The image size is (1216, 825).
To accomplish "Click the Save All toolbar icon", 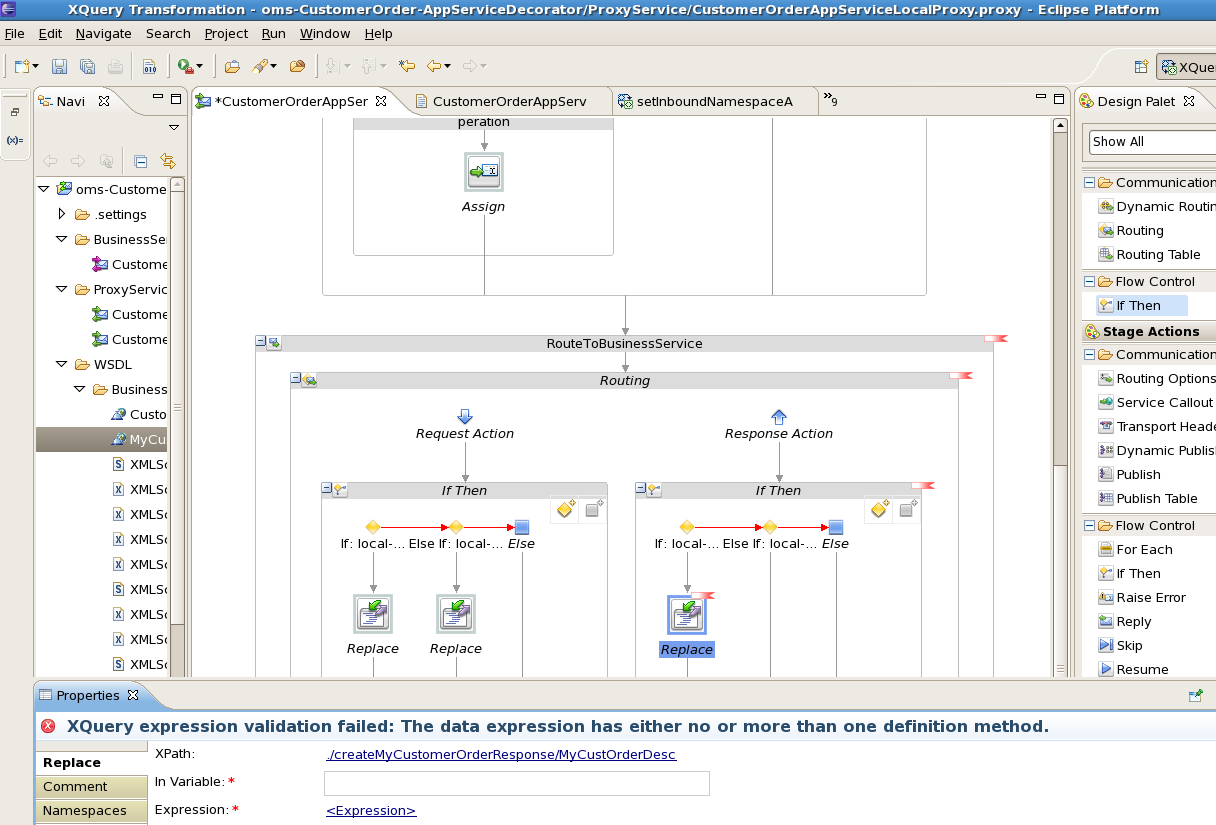I will (87, 67).
